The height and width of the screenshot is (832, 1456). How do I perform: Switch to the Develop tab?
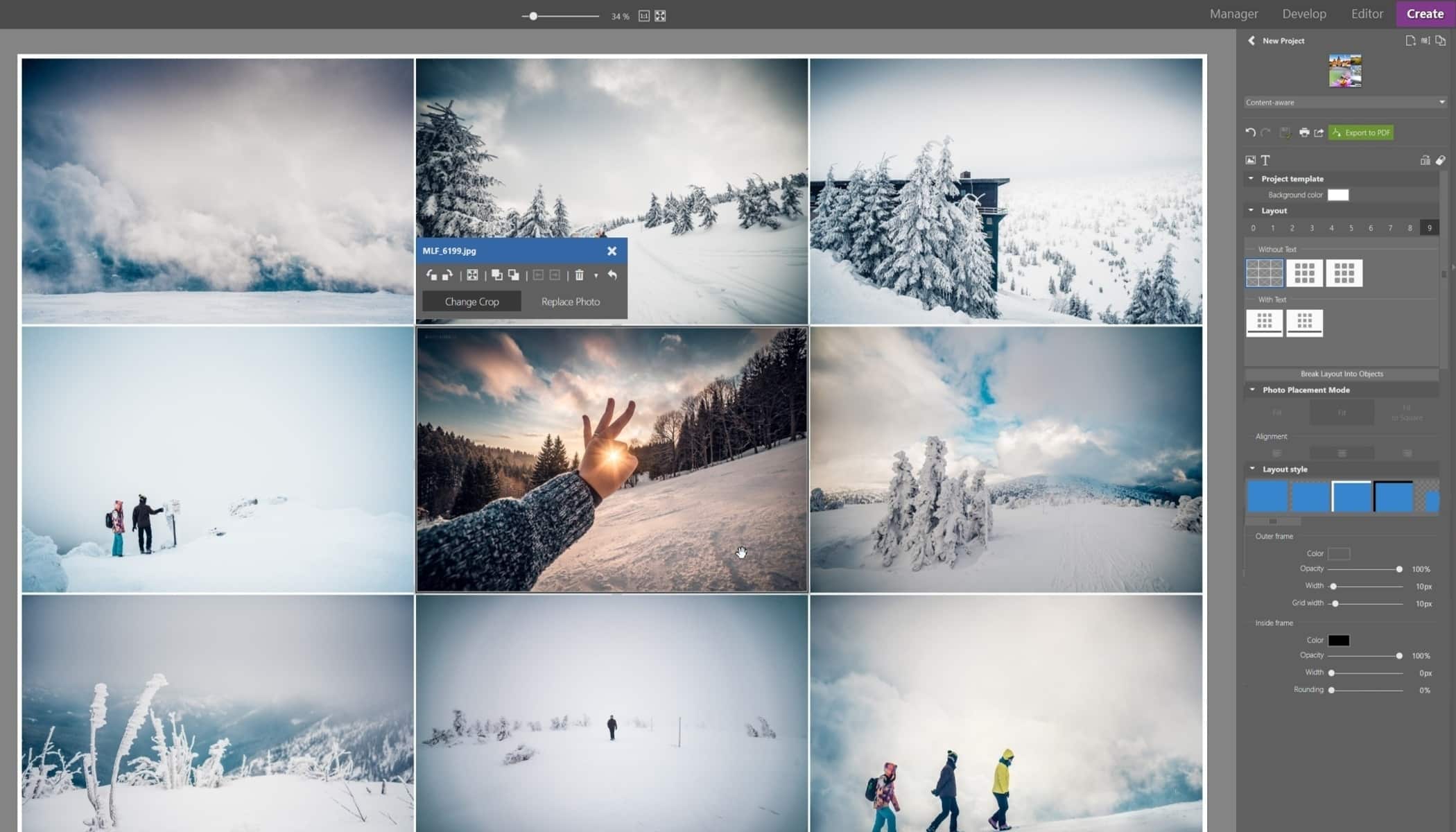coord(1304,13)
